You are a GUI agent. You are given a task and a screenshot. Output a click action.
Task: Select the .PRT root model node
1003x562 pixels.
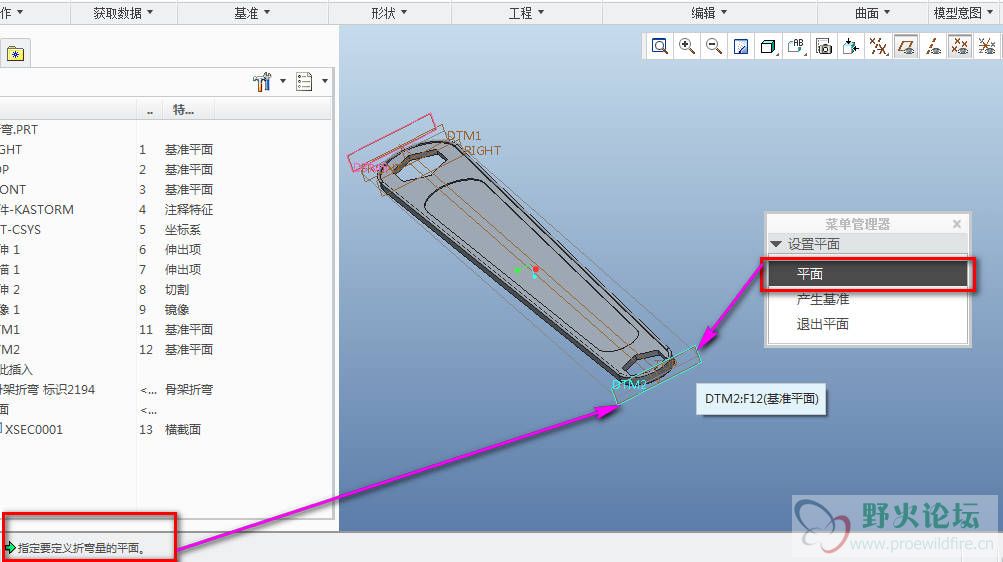[x=19, y=130]
